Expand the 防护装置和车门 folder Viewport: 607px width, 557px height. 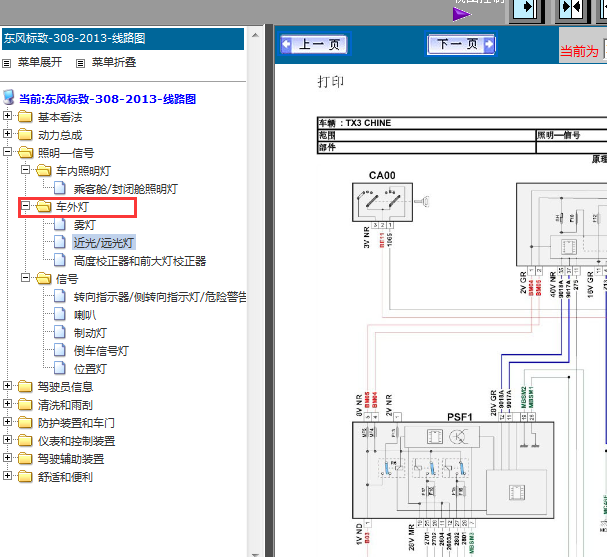pyautogui.click(x=7, y=422)
